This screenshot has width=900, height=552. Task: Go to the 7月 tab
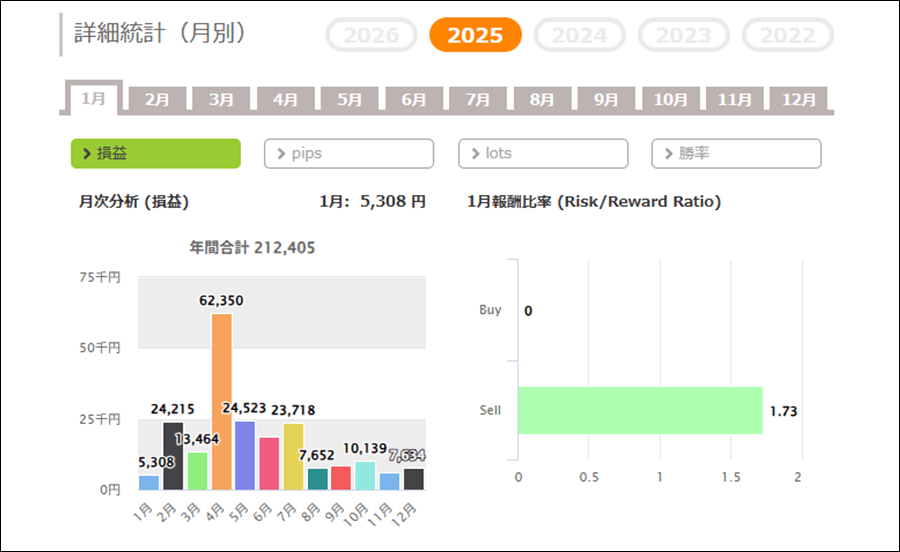click(x=478, y=100)
